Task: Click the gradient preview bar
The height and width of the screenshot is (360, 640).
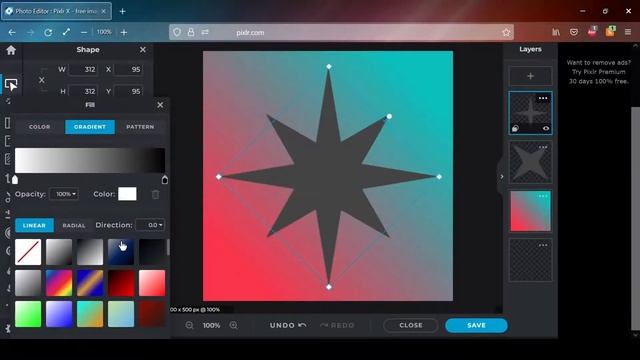Action: [90, 160]
